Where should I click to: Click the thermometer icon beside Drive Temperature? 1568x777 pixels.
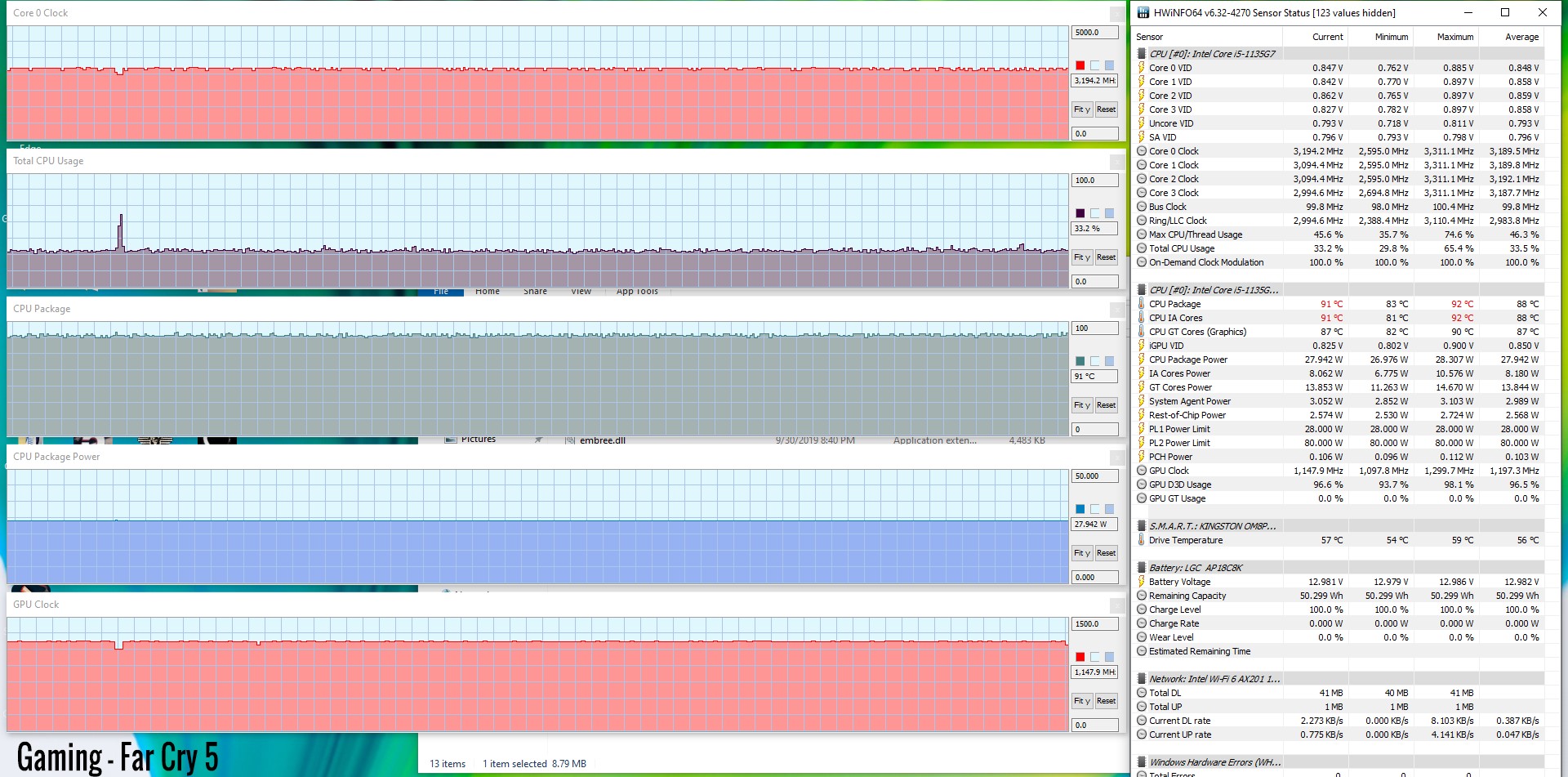(1142, 540)
